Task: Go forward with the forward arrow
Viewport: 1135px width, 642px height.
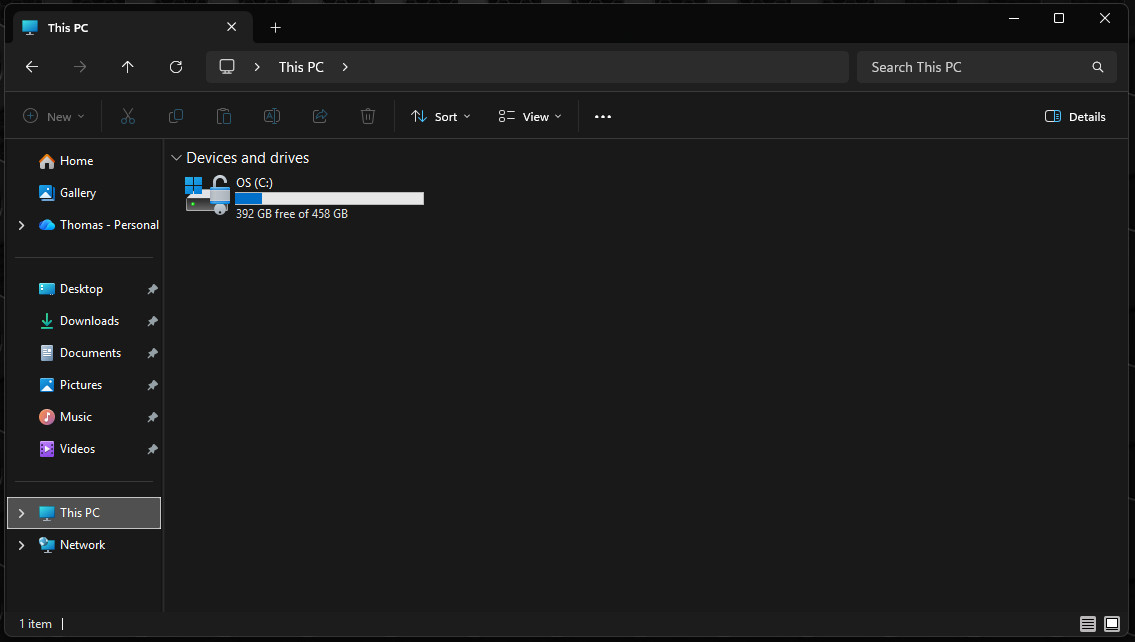Action: coord(80,67)
